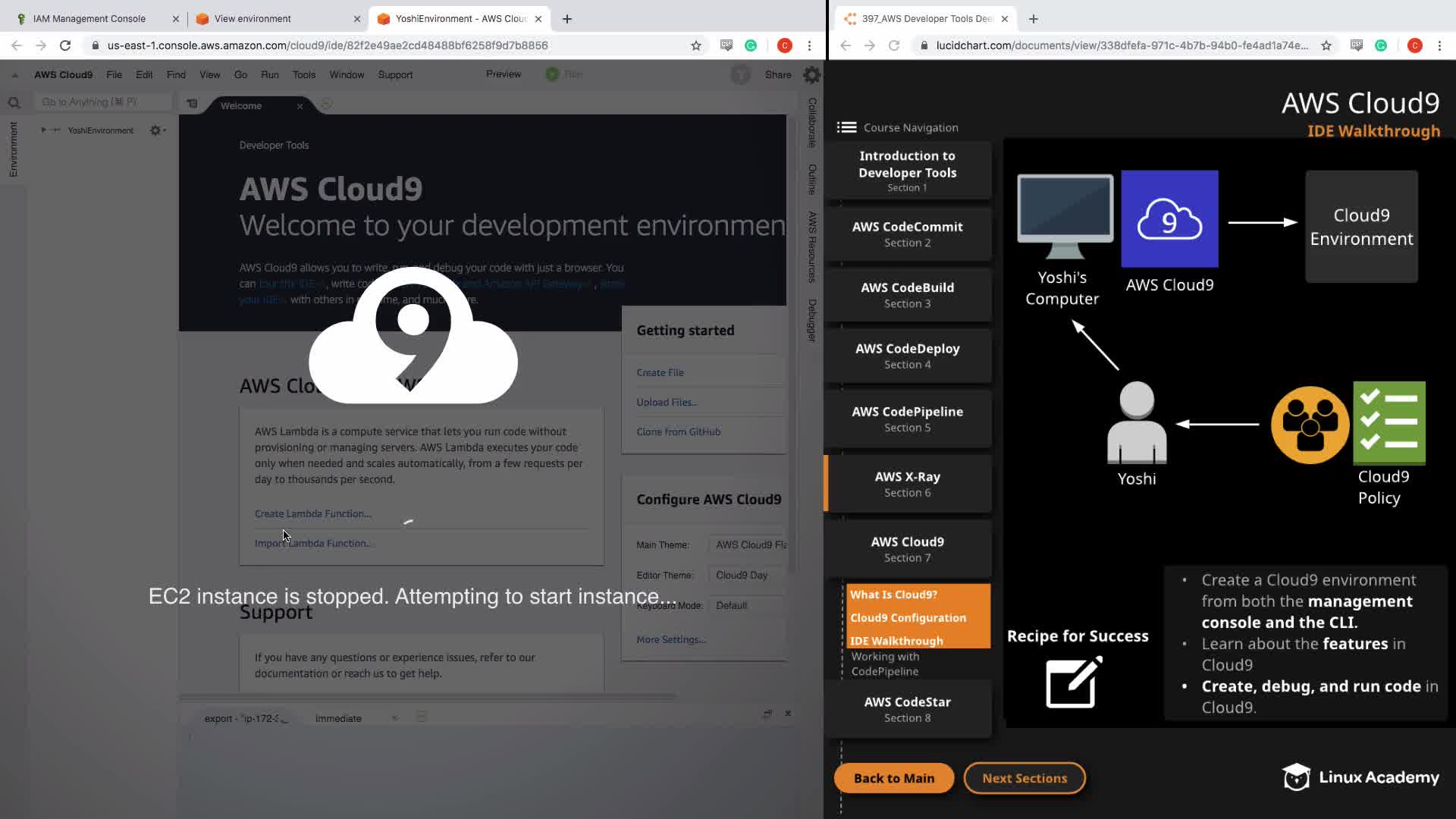Click the Create Lambda Function link
The width and height of the screenshot is (1456, 819).
coord(312,513)
